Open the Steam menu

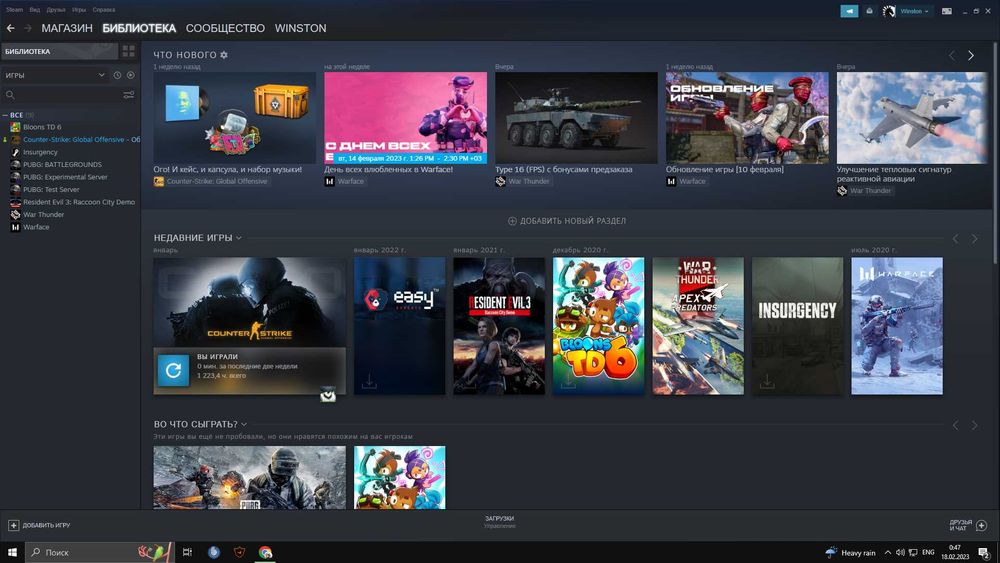(14, 10)
